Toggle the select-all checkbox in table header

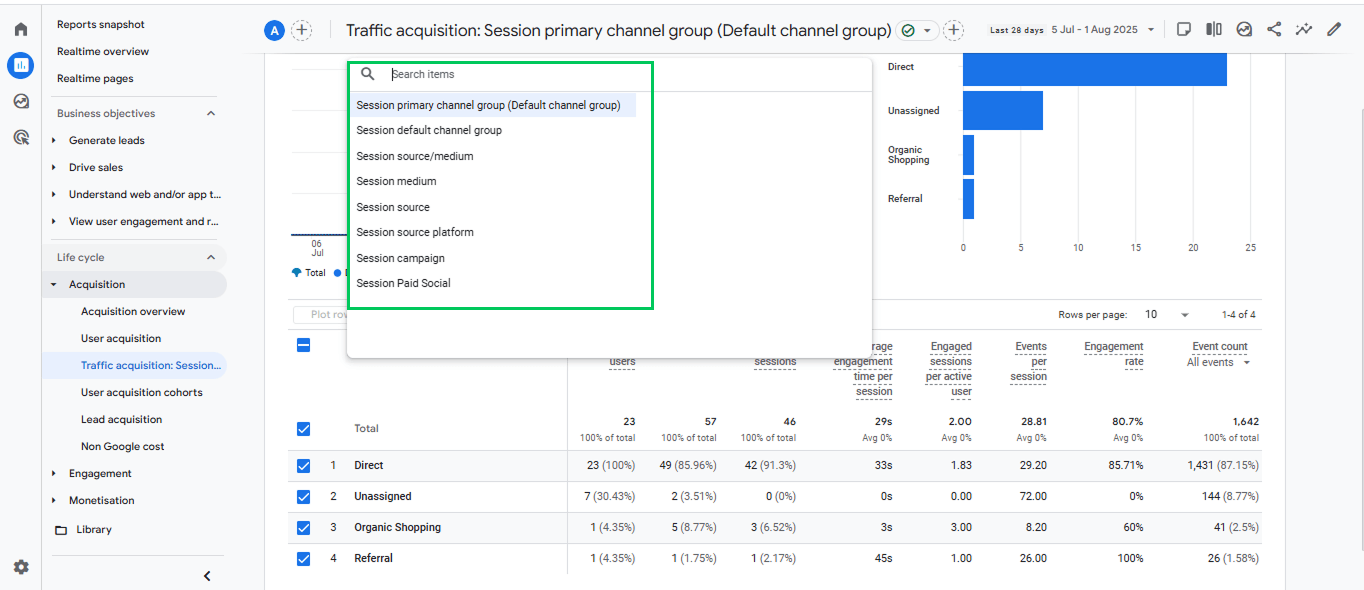coord(303,345)
